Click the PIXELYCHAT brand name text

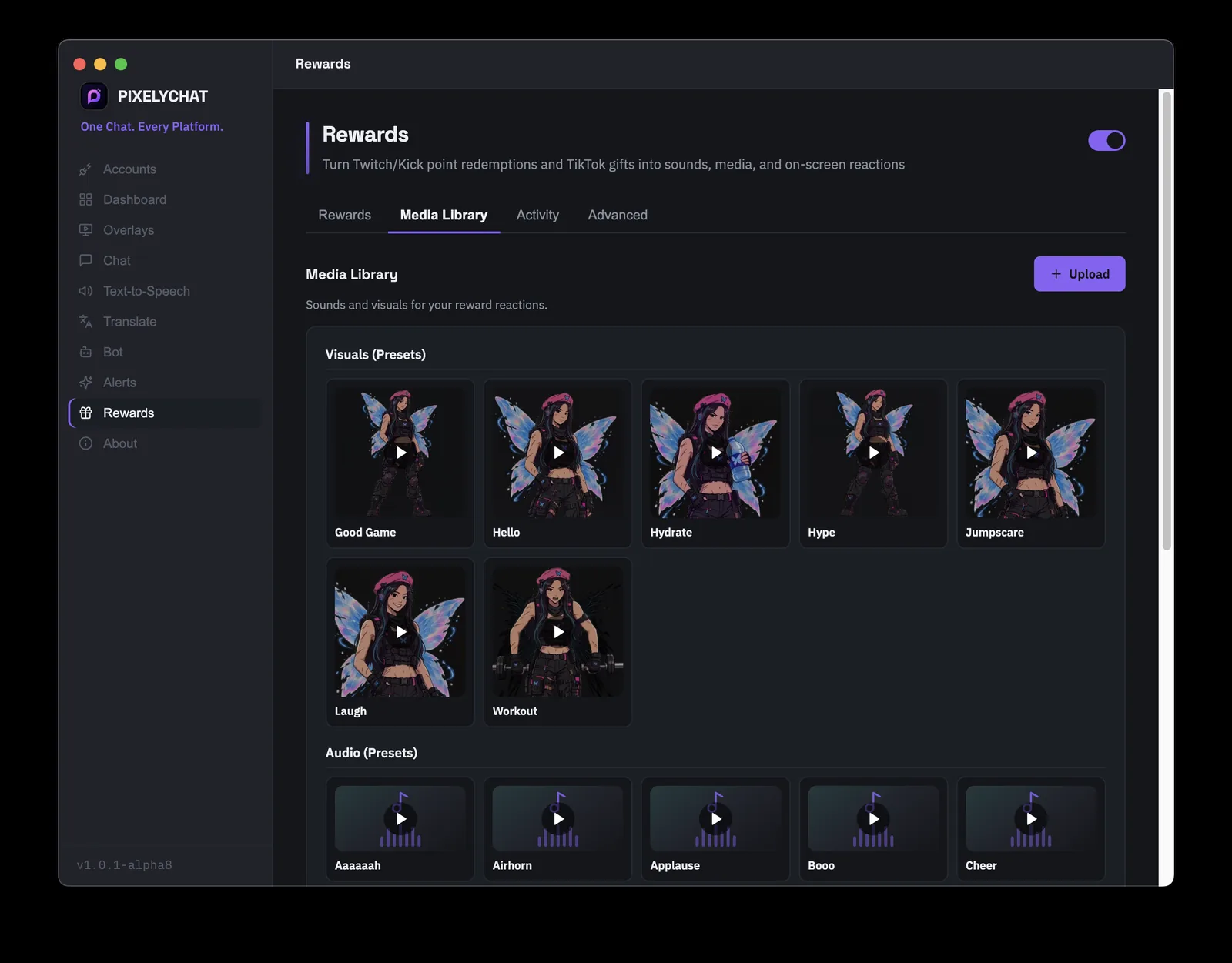click(162, 96)
